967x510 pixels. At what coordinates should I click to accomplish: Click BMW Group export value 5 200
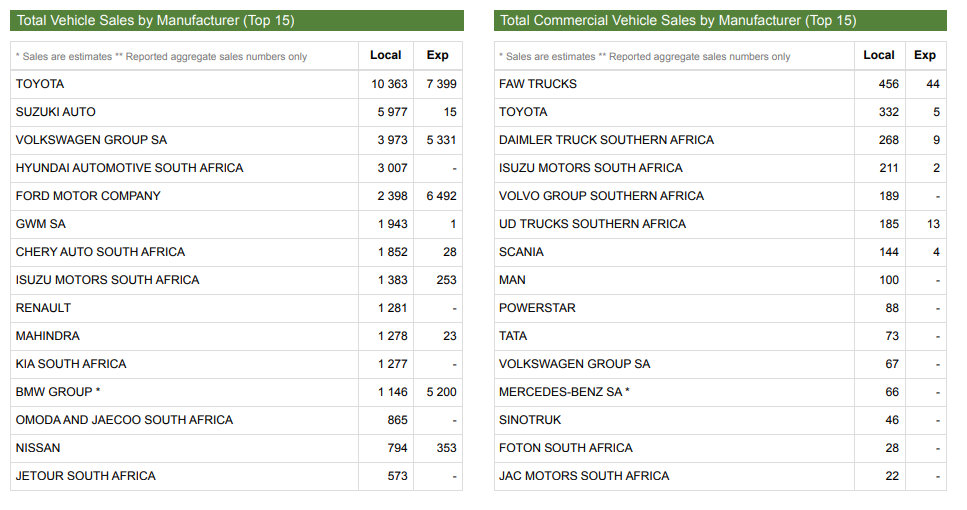click(442, 392)
